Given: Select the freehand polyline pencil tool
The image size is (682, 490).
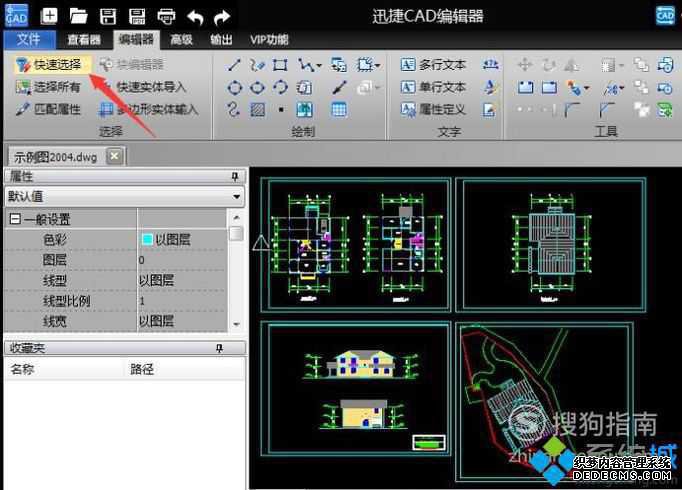Looking at the screenshot, I should [x=257, y=65].
